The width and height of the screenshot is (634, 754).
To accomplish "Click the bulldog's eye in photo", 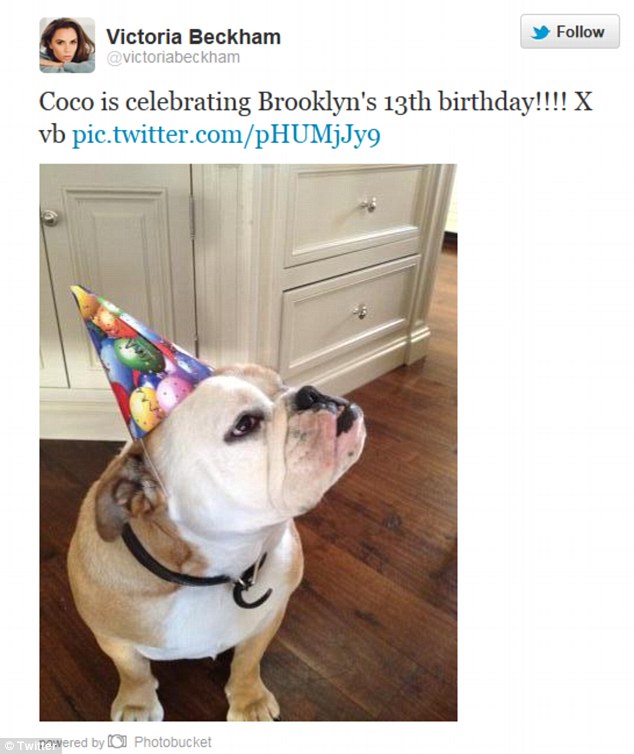I will click(x=246, y=424).
